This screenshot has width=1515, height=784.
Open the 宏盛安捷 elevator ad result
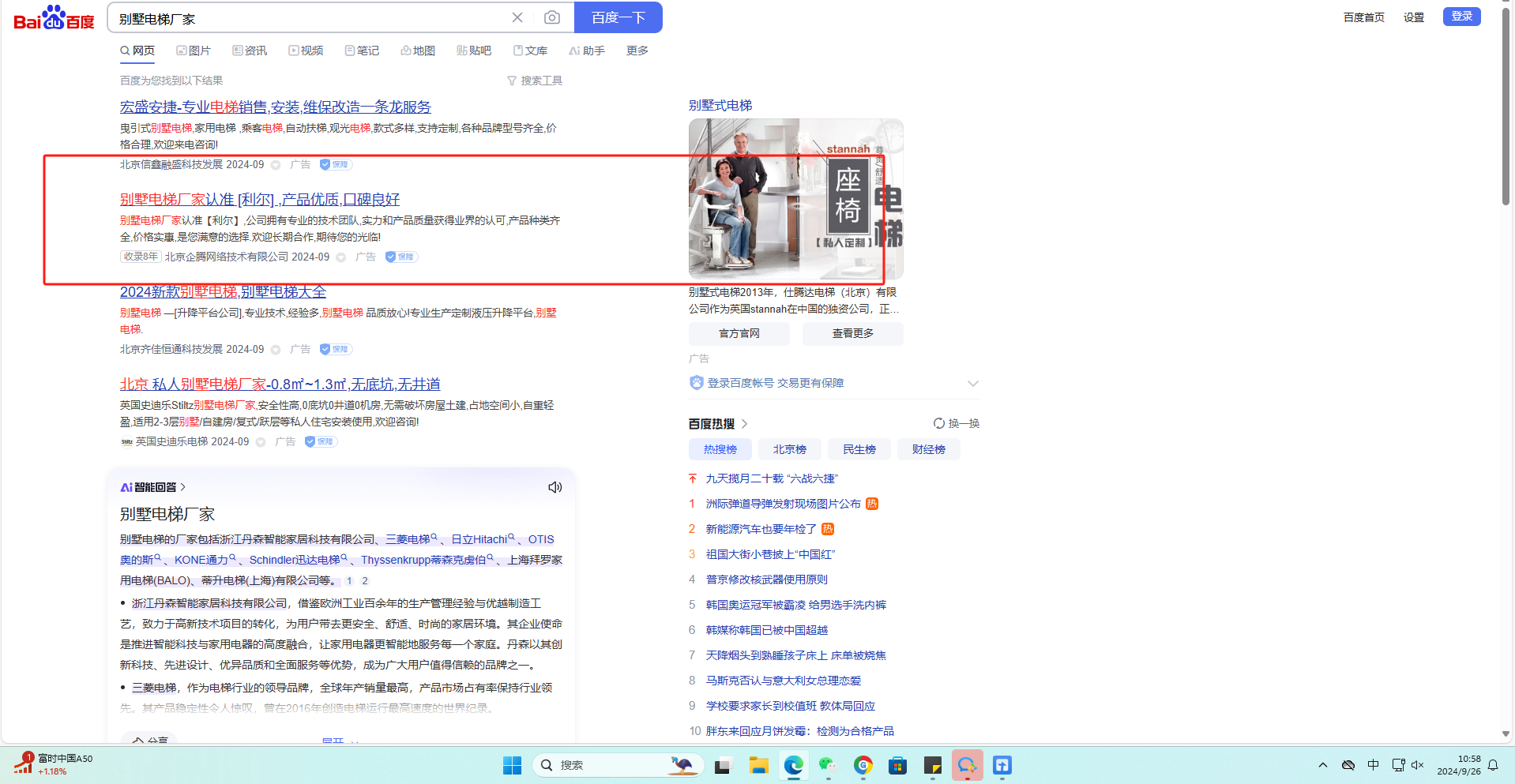coord(276,107)
